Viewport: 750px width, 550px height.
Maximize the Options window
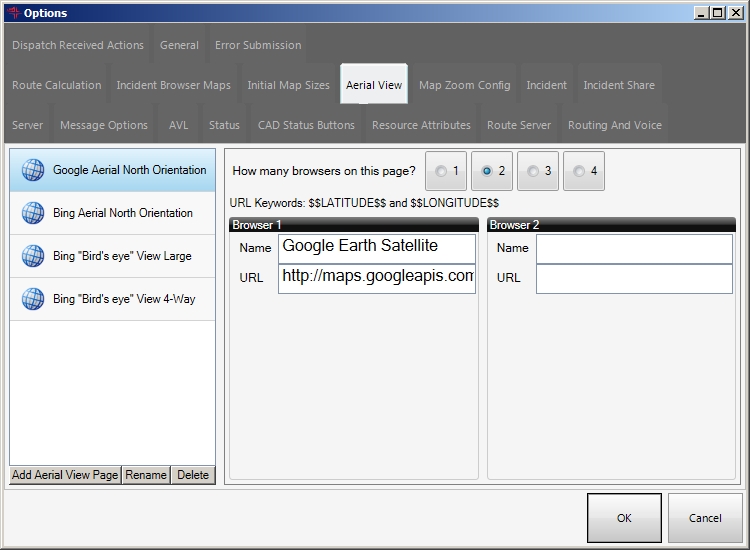coord(718,13)
